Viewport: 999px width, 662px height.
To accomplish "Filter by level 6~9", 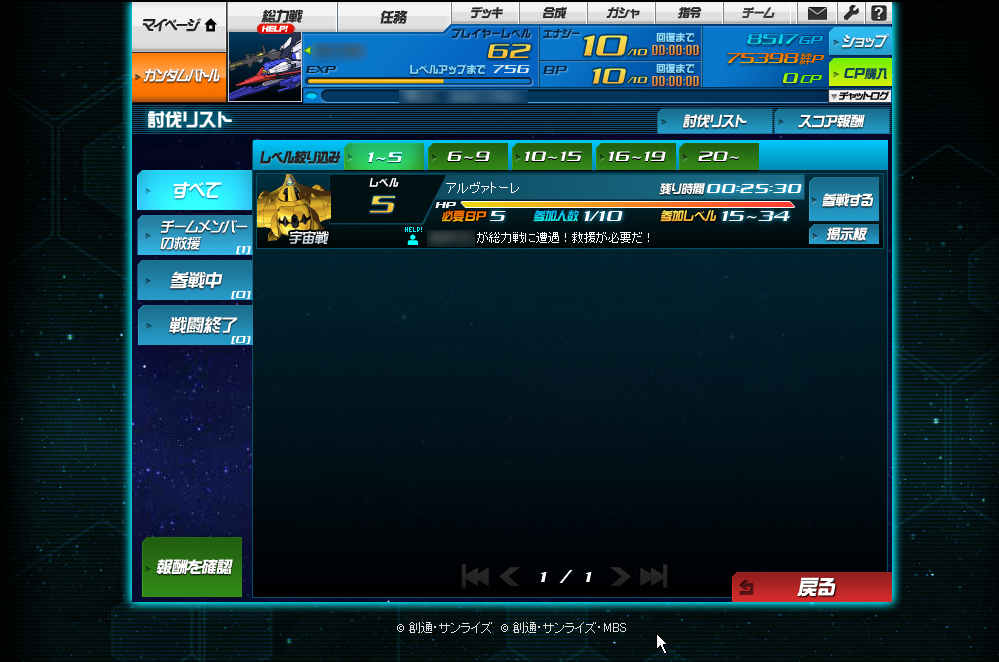I will click(x=468, y=157).
